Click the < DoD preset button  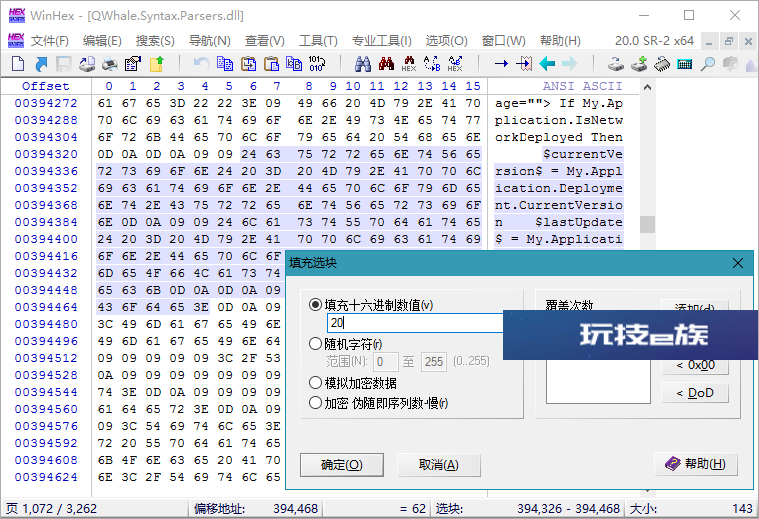(x=695, y=393)
